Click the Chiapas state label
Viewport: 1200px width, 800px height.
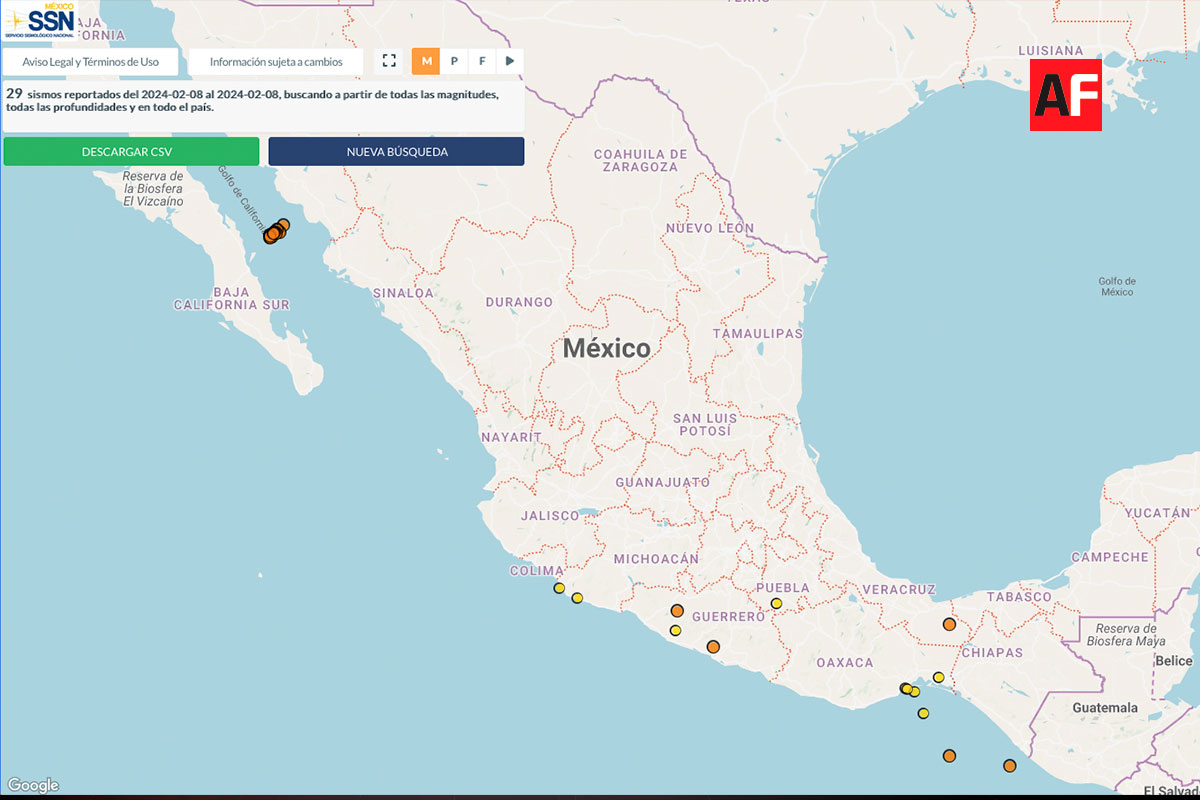coord(992,652)
